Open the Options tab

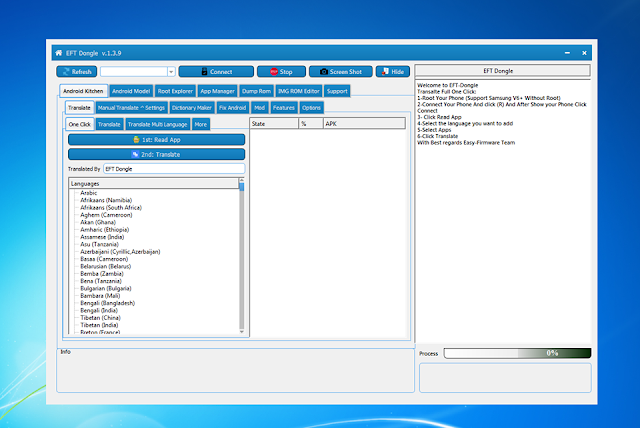pos(311,108)
